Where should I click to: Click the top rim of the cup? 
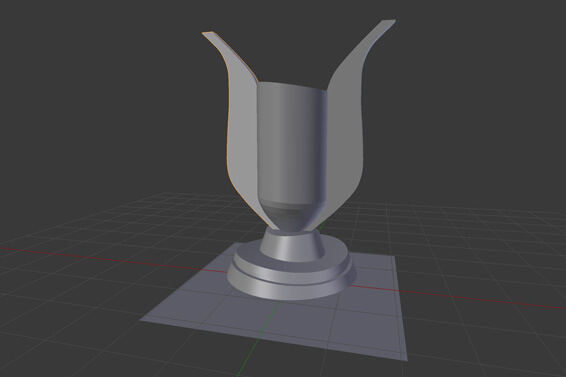coord(292,87)
